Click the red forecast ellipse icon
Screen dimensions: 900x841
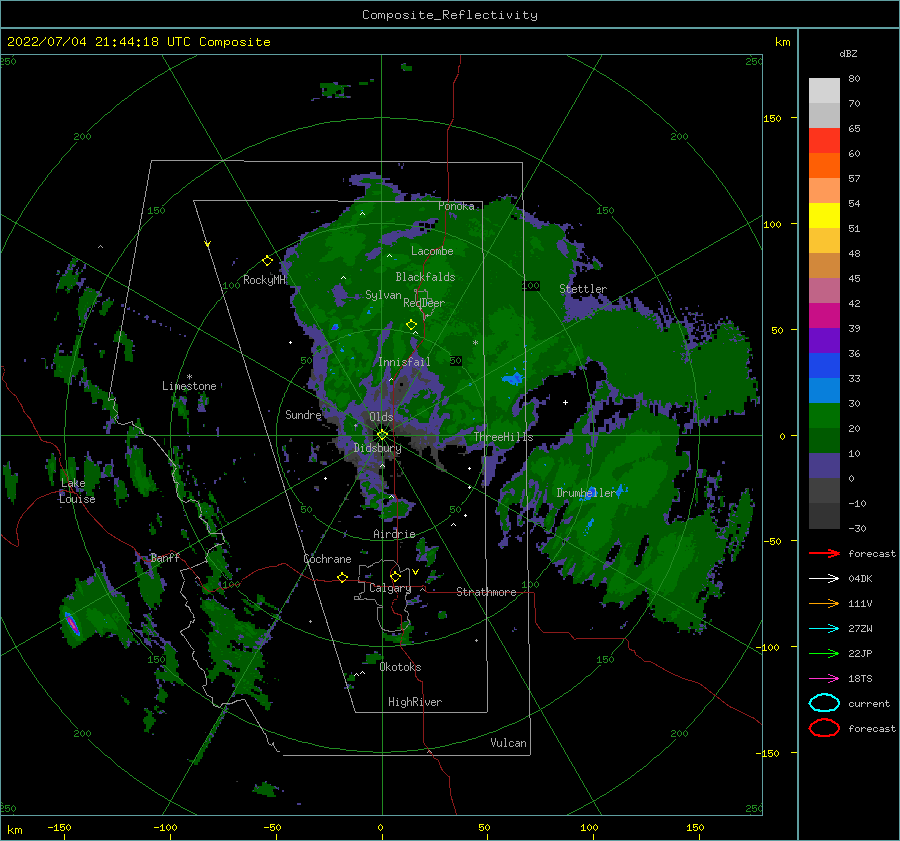[x=824, y=728]
